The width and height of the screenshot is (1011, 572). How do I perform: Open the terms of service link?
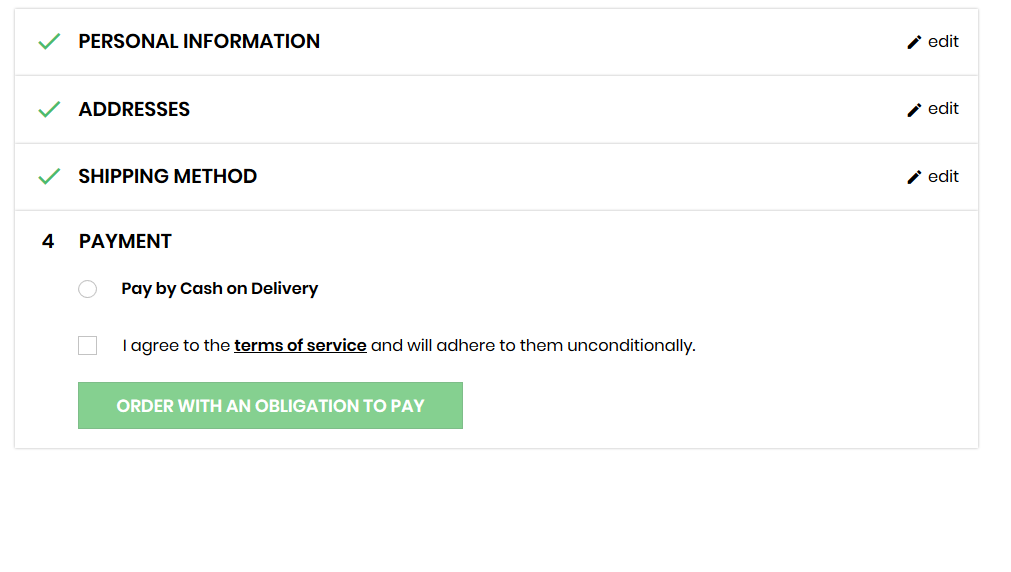(x=300, y=346)
